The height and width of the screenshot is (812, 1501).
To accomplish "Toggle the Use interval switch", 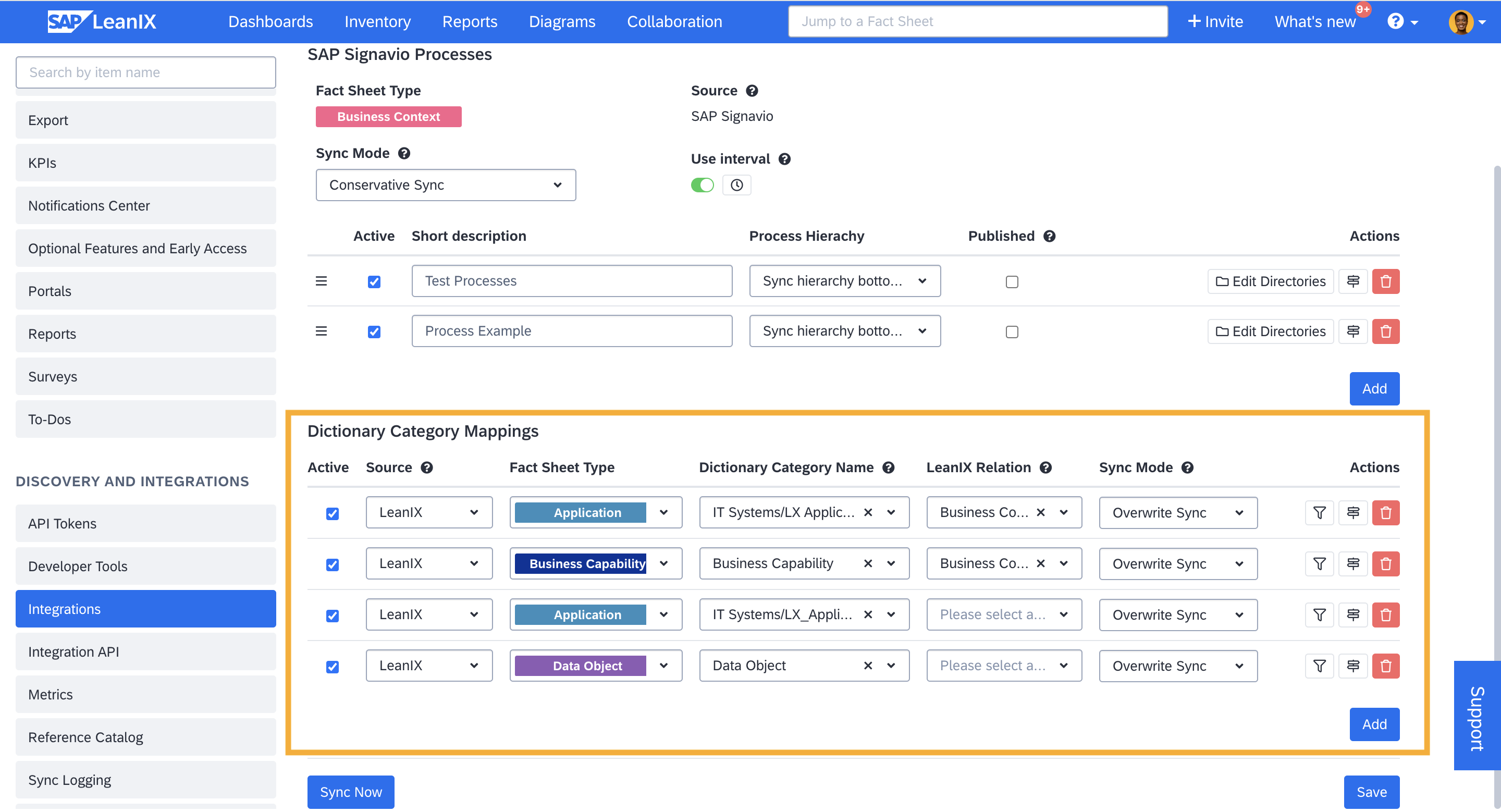I will pyautogui.click(x=702, y=185).
